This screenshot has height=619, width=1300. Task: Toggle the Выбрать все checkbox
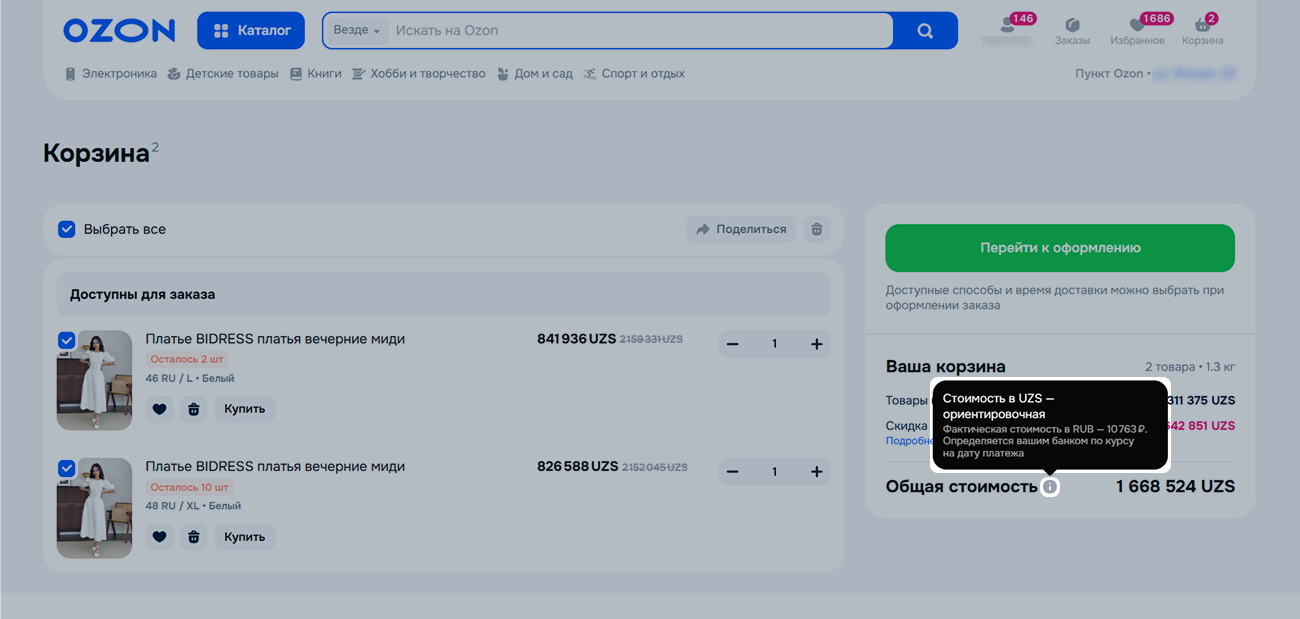(x=67, y=229)
